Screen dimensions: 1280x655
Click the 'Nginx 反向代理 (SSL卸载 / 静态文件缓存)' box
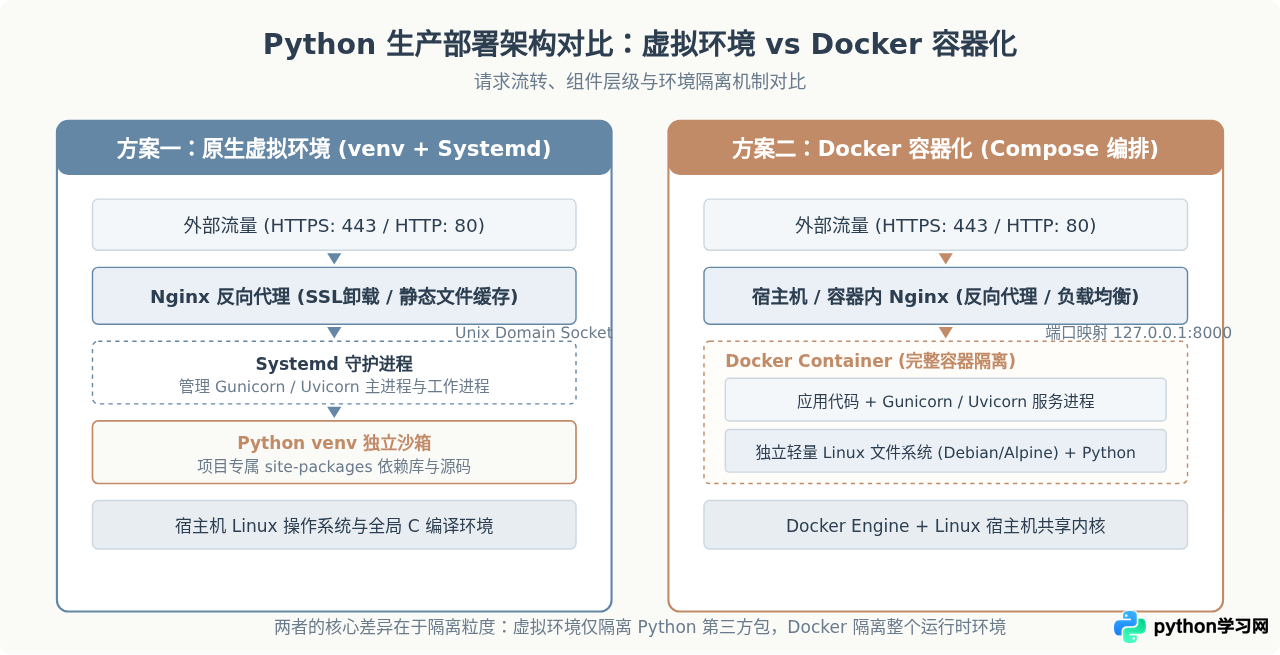(x=334, y=296)
